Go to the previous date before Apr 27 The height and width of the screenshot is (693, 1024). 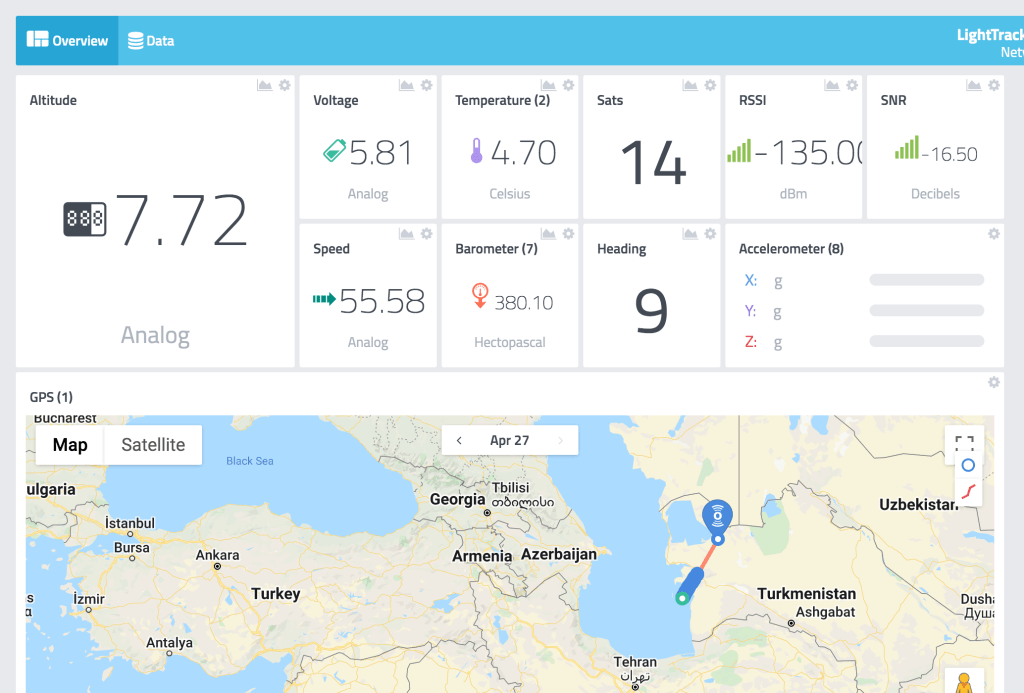point(459,440)
